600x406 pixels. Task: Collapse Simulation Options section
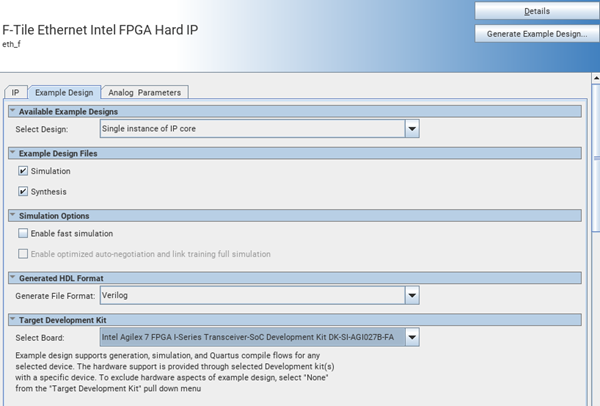click(x=13, y=215)
